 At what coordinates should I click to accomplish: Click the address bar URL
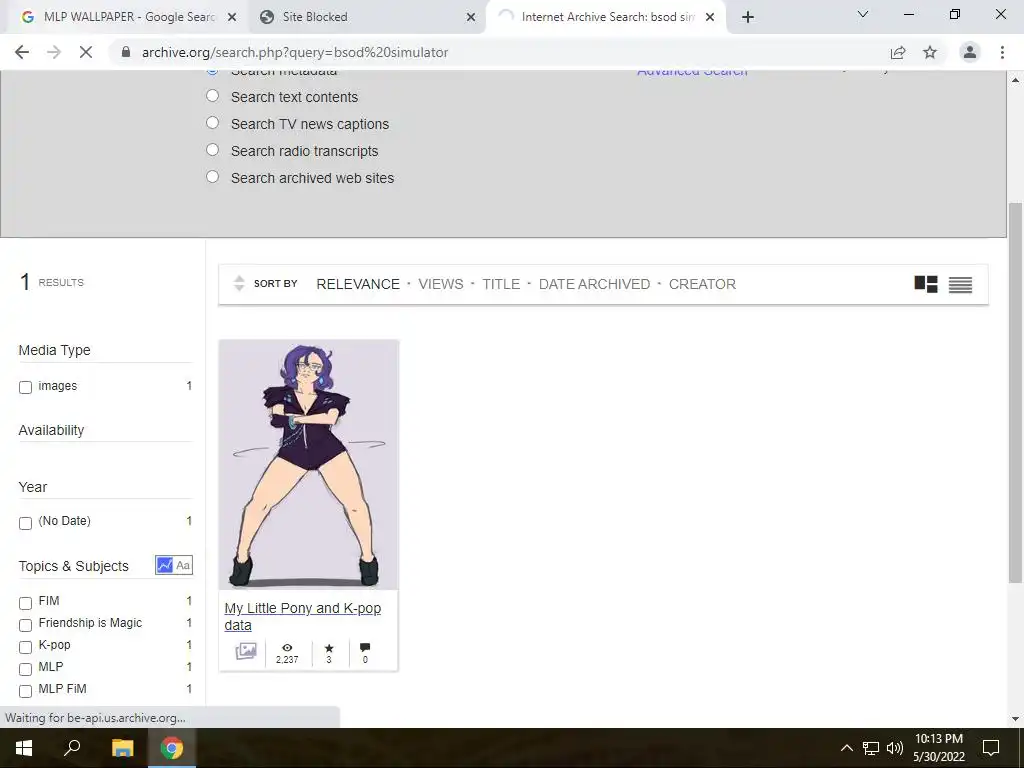click(295, 52)
